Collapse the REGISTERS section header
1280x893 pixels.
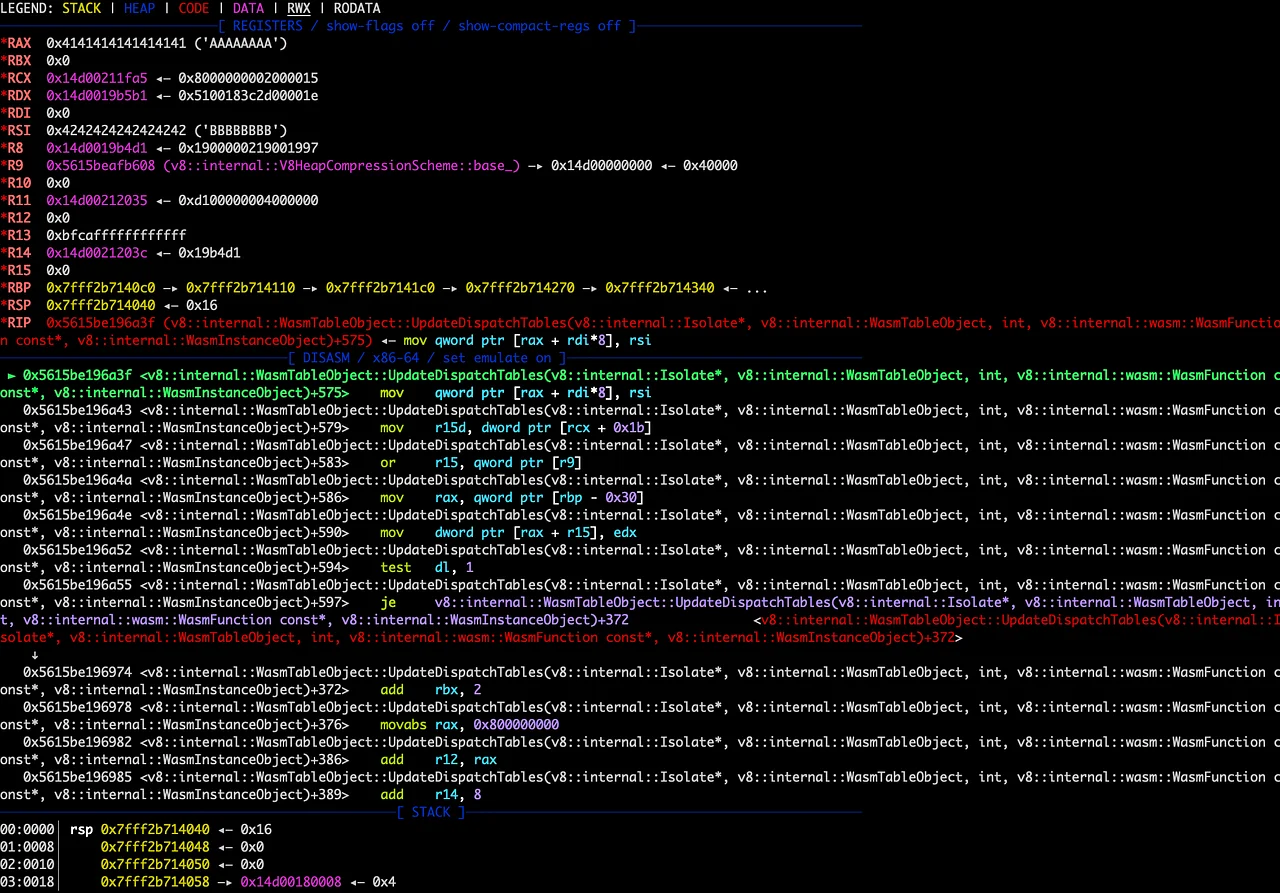point(265,25)
